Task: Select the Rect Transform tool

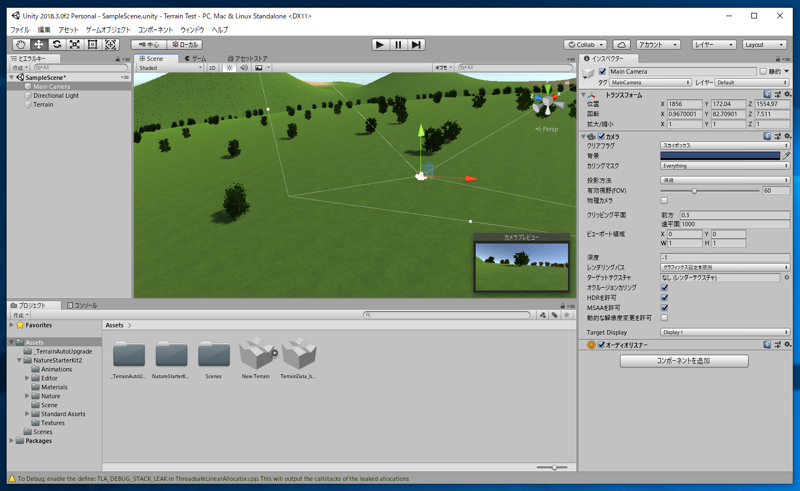Action: tap(92, 44)
